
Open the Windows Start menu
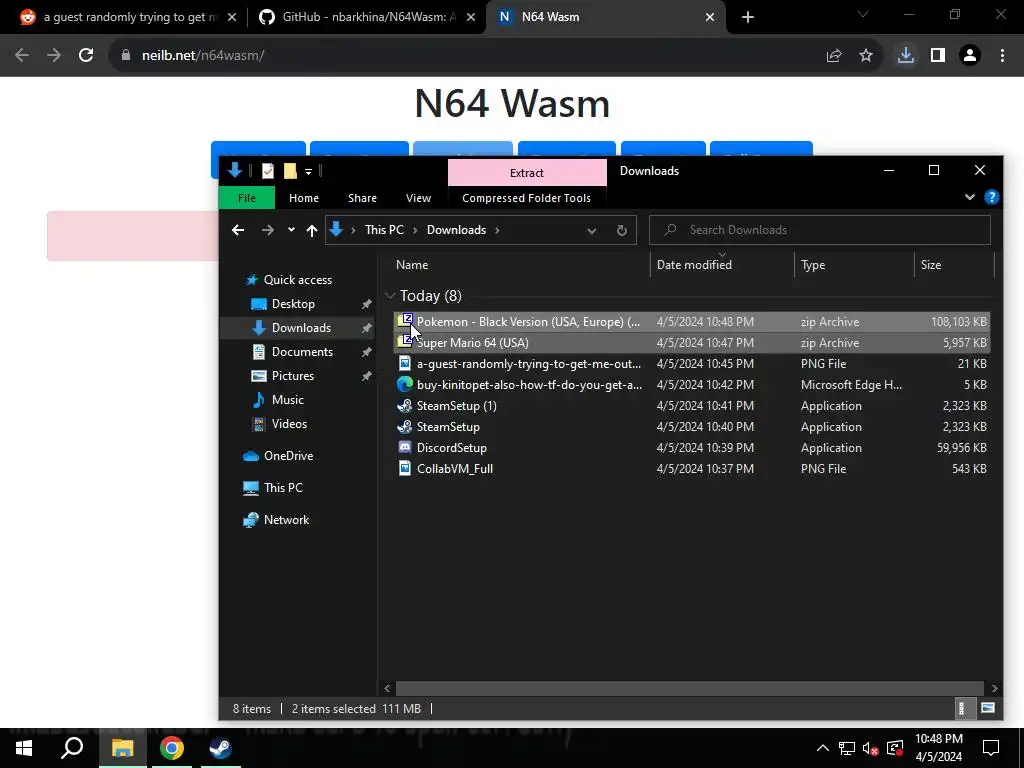(24, 748)
